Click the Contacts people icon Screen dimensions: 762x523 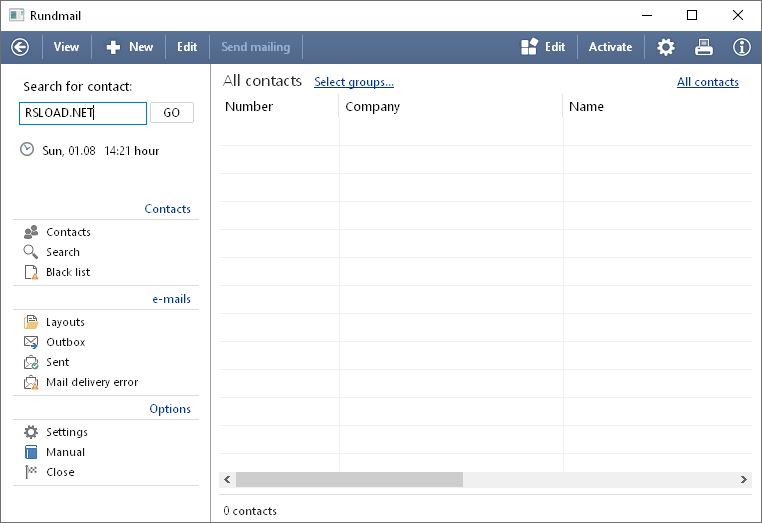(x=31, y=232)
